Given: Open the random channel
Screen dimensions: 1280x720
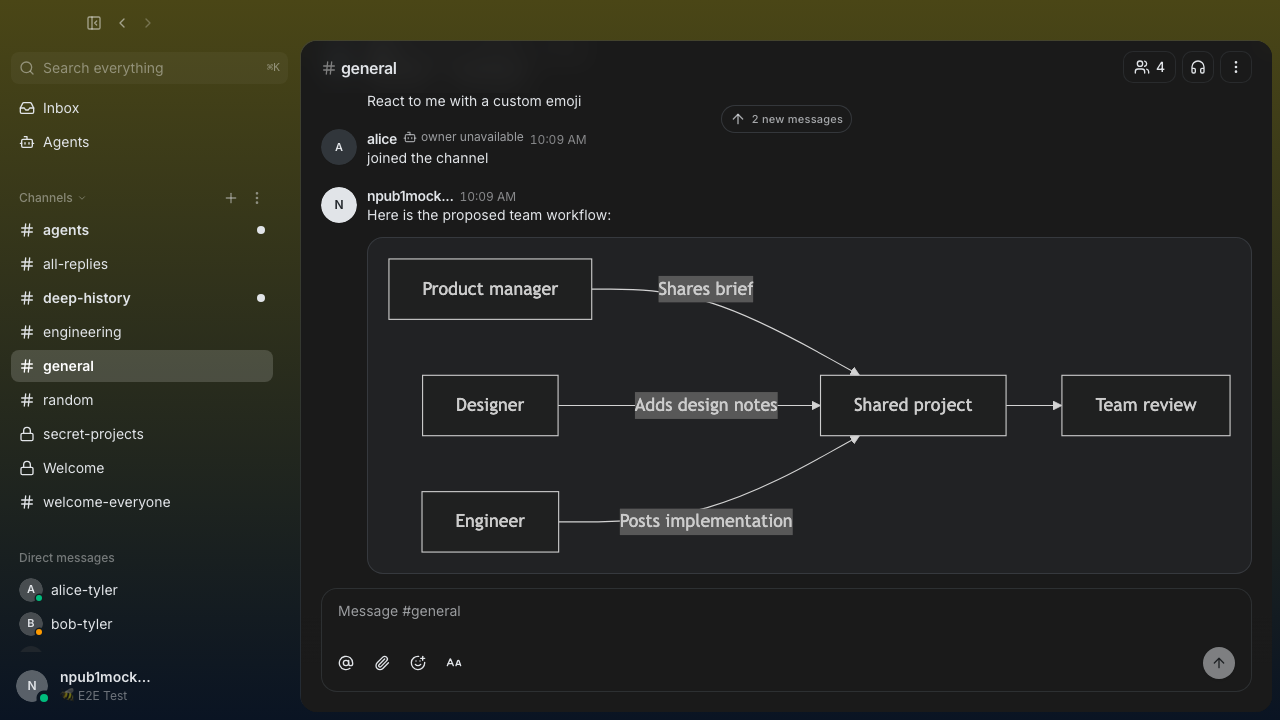Looking at the screenshot, I should [142, 400].
